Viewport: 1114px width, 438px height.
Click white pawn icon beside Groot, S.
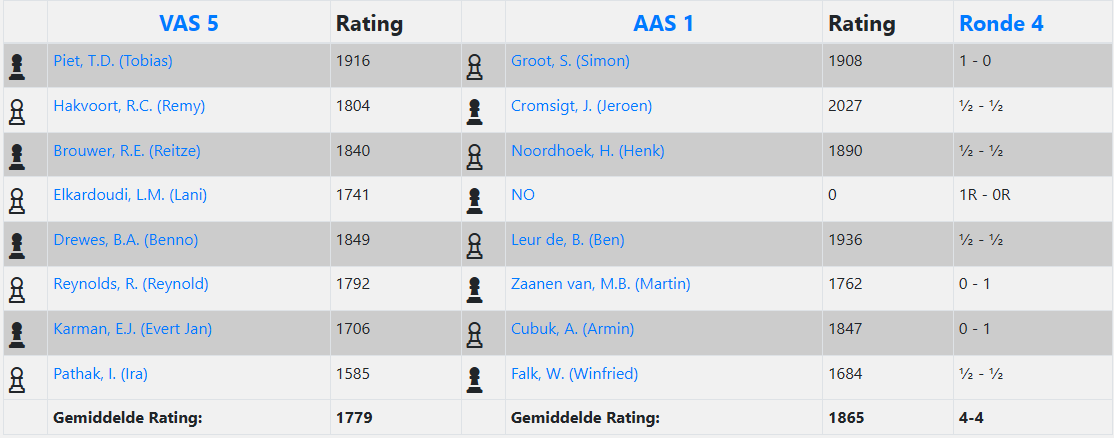[x=474, y=67]
